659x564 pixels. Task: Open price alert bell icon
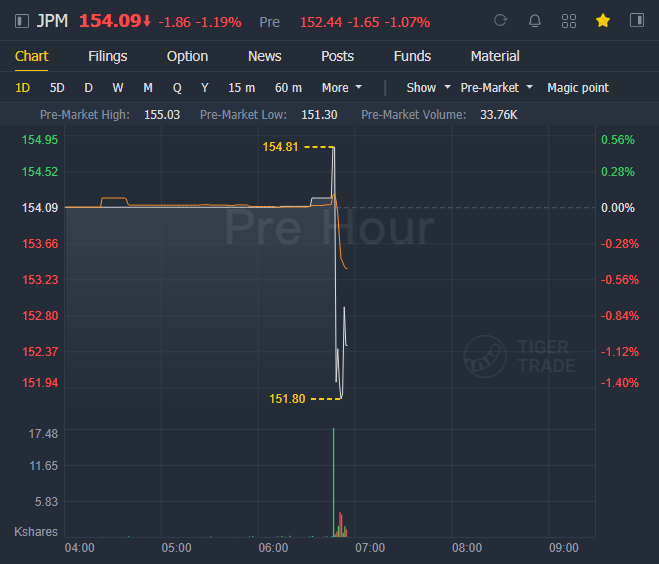point(535,21)
